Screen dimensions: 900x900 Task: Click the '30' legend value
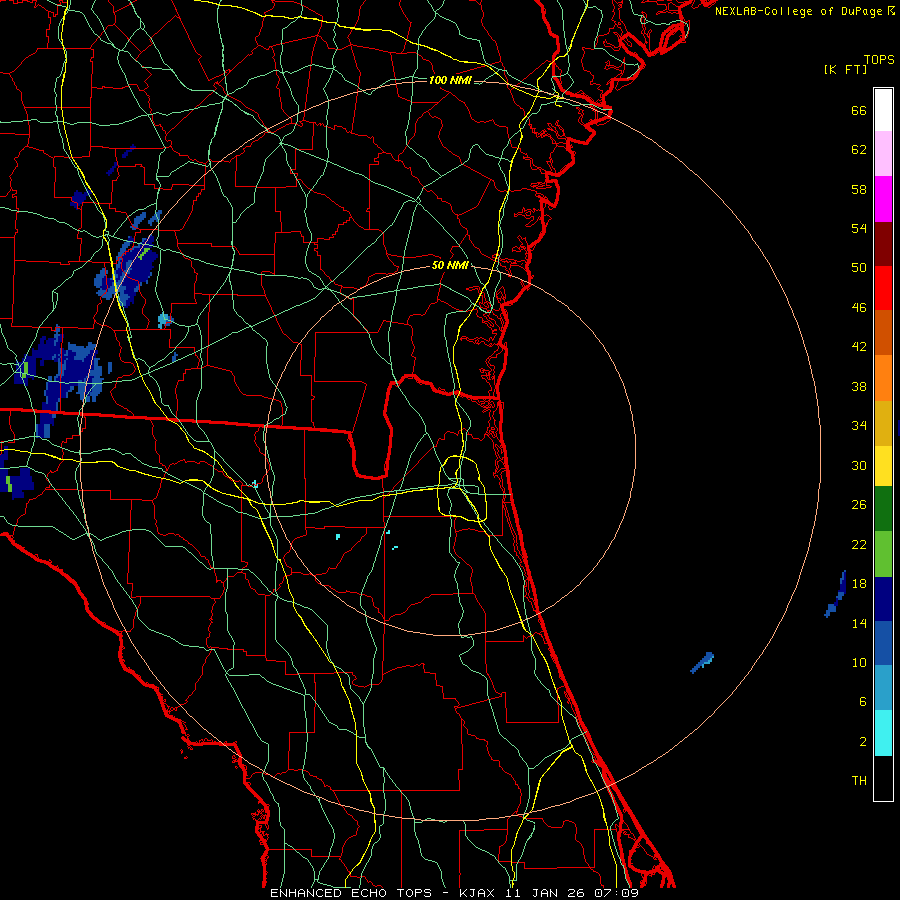pyautogui.click(x=859, y=465)
